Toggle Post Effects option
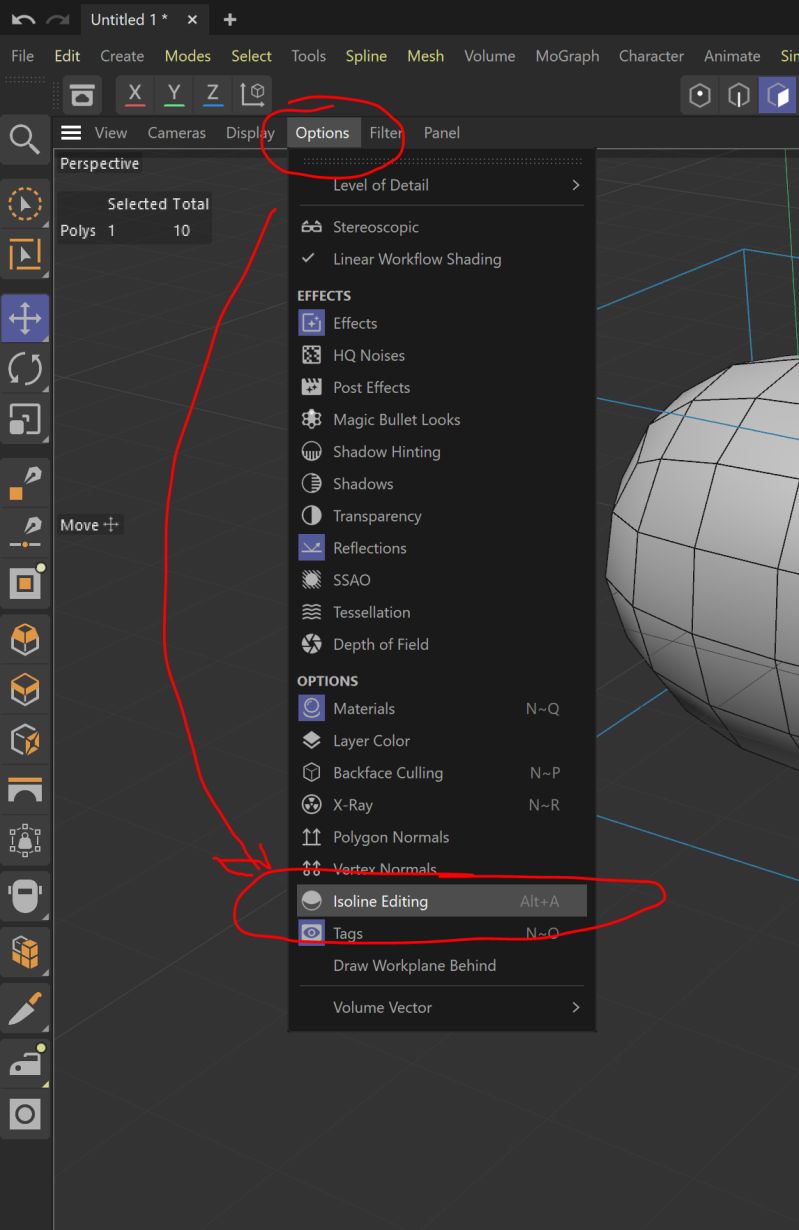This screenshot has width=799, height=1230. pyautogui.click(x=441, y=387)
